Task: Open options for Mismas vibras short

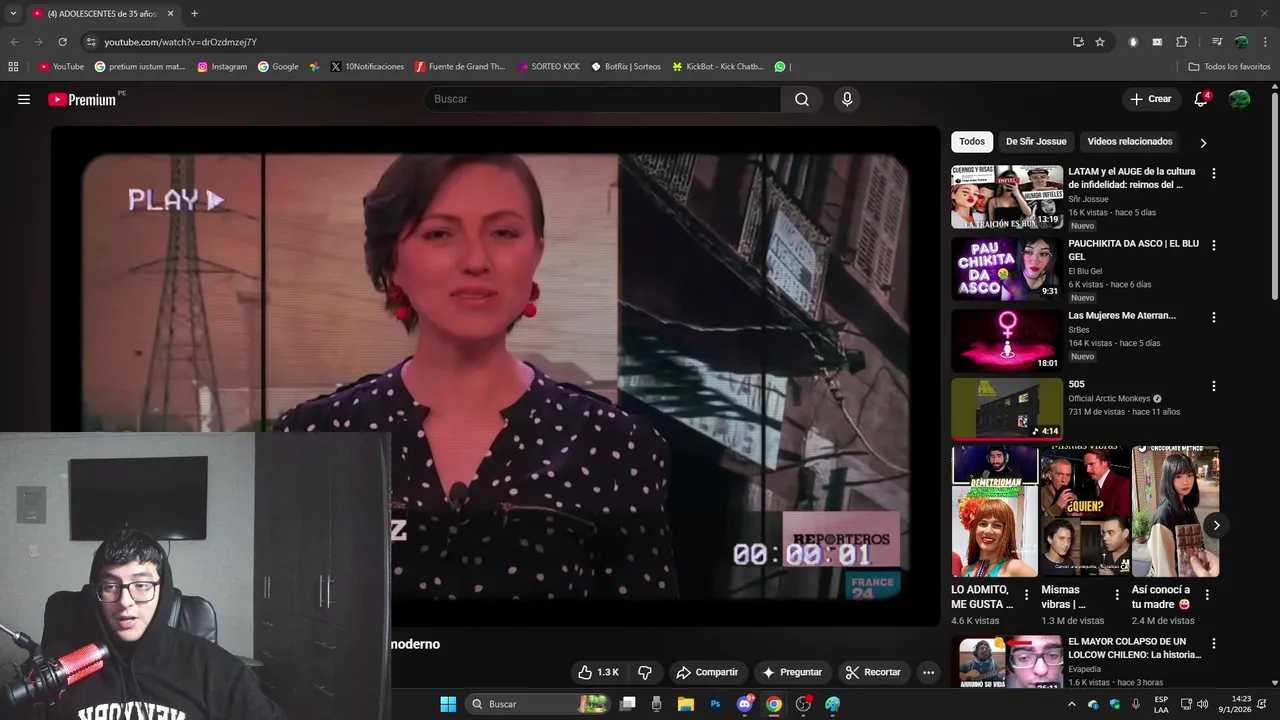Action: pos(1116,595)
